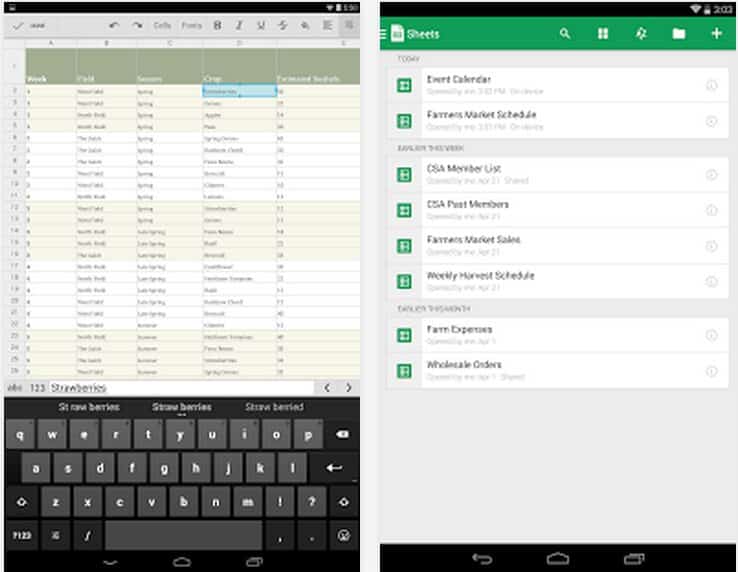This screenshot has width=738, height=572.
Task: Open the Cells formatting menu
Action: 162,25
